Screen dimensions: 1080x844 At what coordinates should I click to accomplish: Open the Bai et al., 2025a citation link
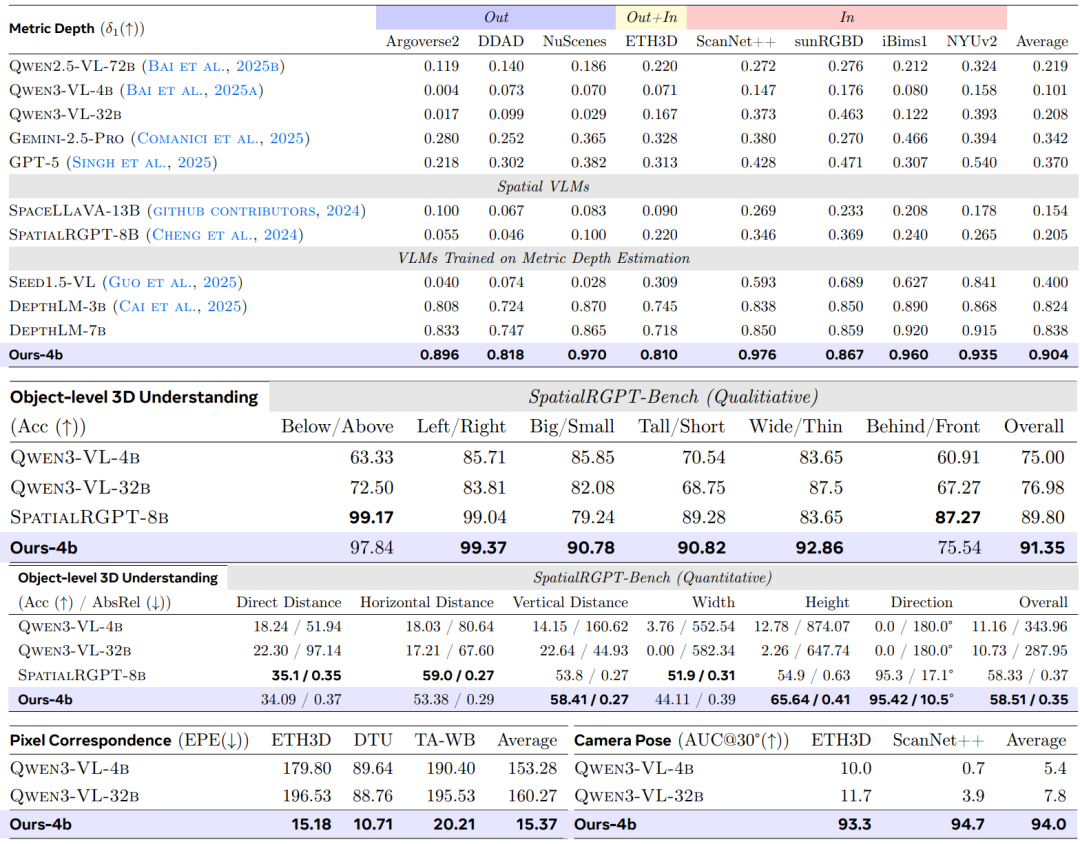click(191, 90)
